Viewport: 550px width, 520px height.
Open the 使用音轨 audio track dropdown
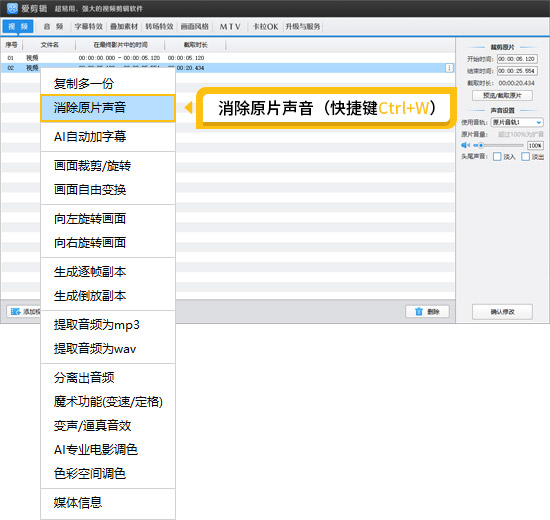[x=517, y=122]
